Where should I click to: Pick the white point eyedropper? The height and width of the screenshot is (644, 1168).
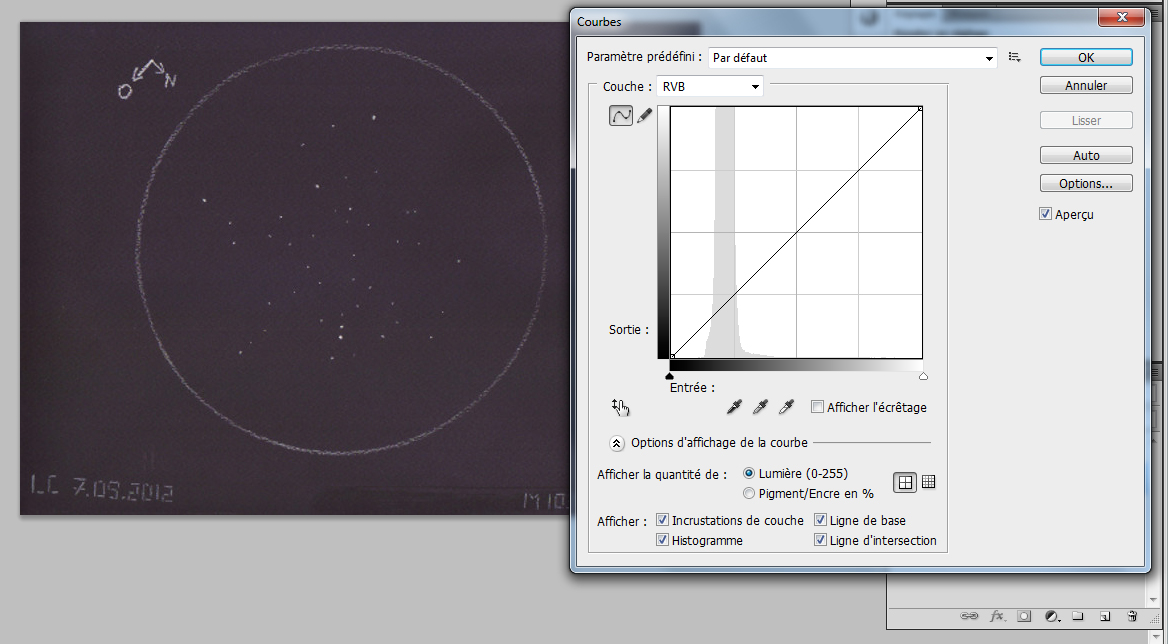(x=787, y=407)
